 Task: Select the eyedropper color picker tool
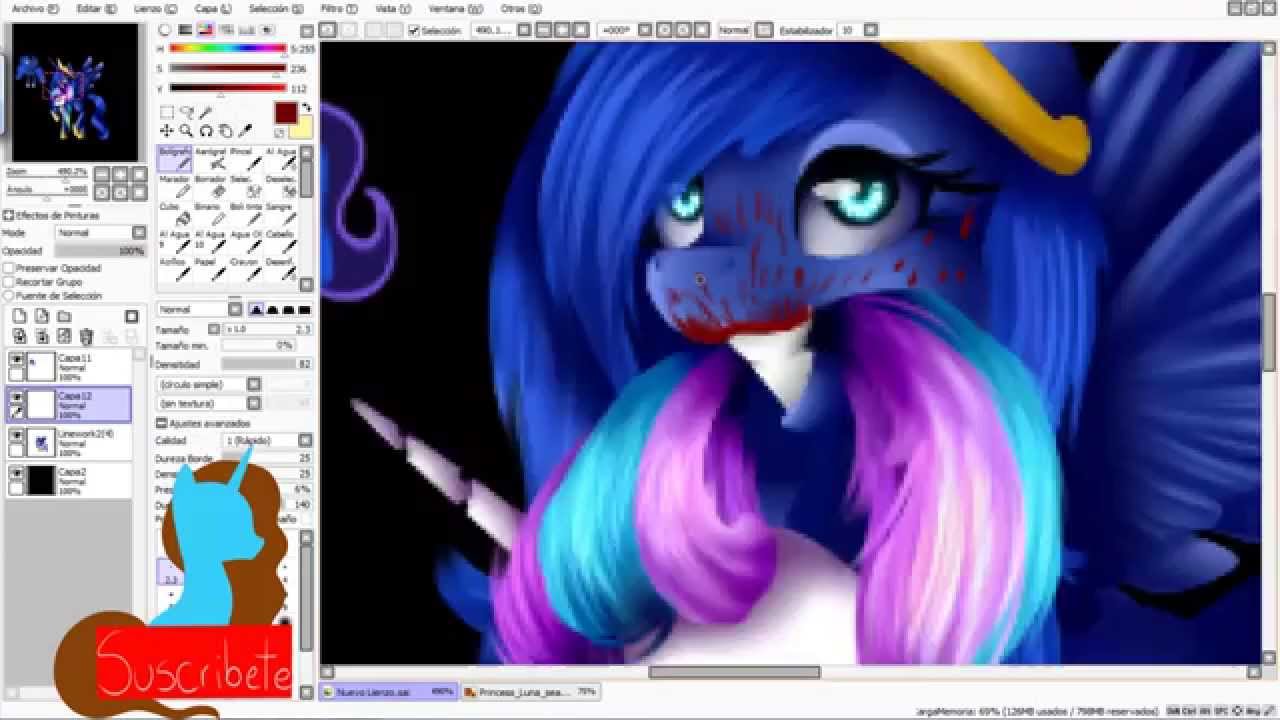click(x=245, y=131)
